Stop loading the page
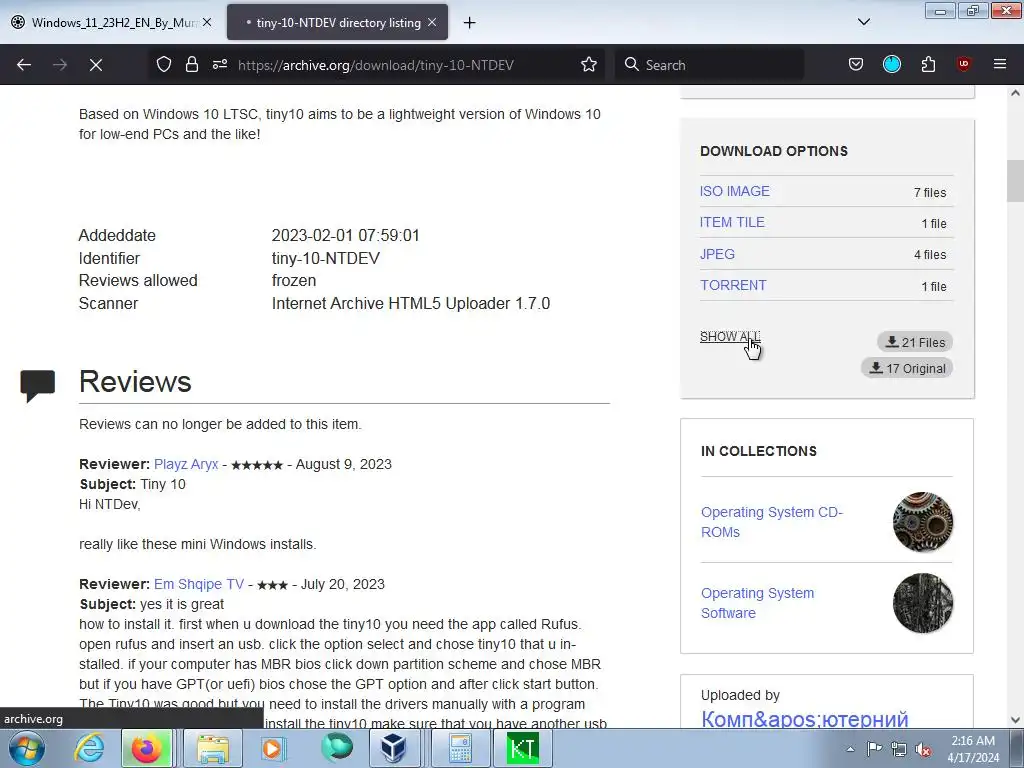1024x768 pixels. pos(95,65)
